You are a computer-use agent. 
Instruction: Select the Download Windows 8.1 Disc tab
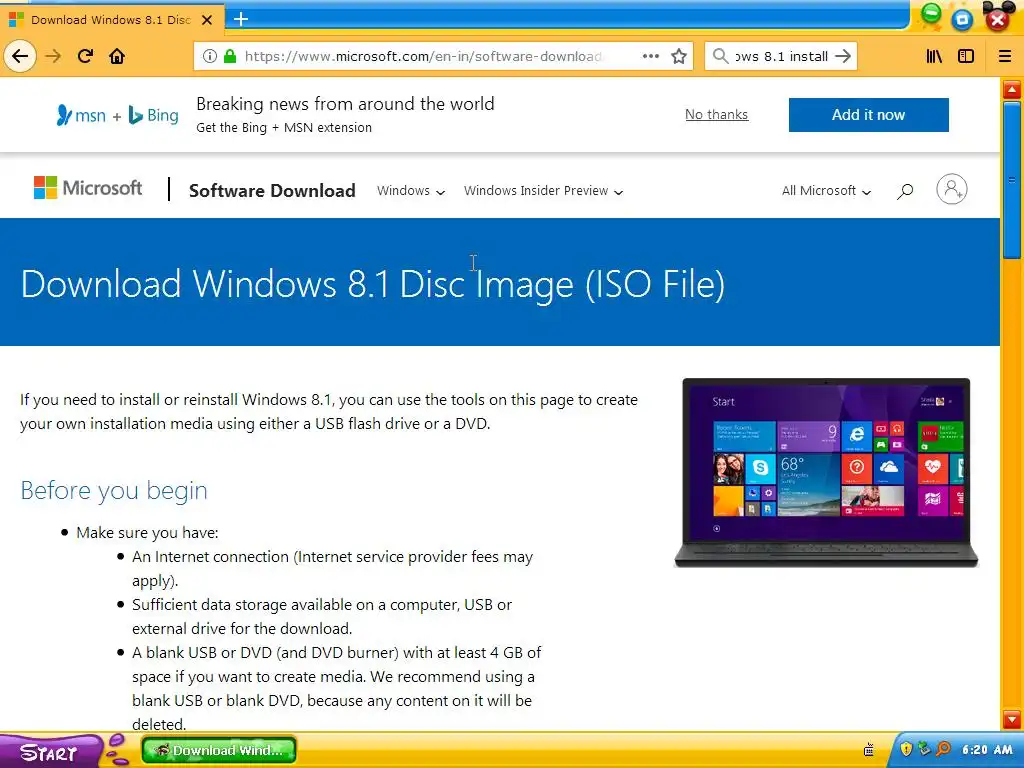(110, 20)
